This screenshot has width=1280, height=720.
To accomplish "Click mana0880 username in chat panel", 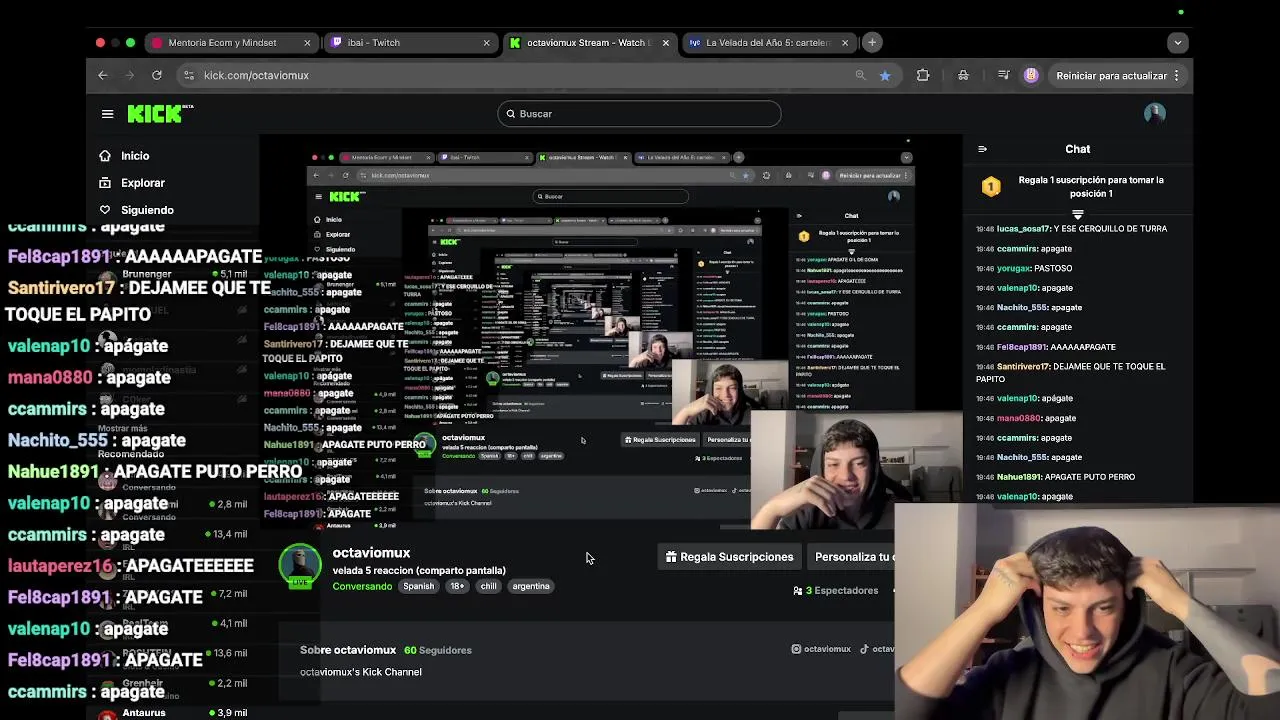I will click(x=1019, y=418).
